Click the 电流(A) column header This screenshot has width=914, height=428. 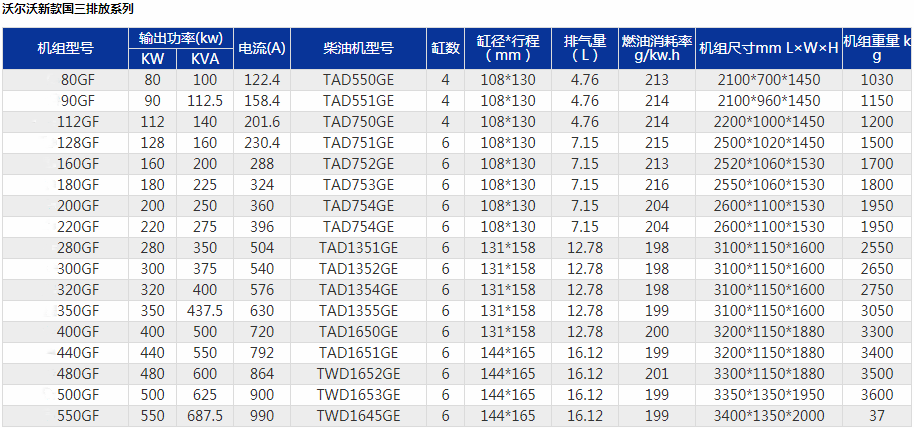click(x=262, y=48)
